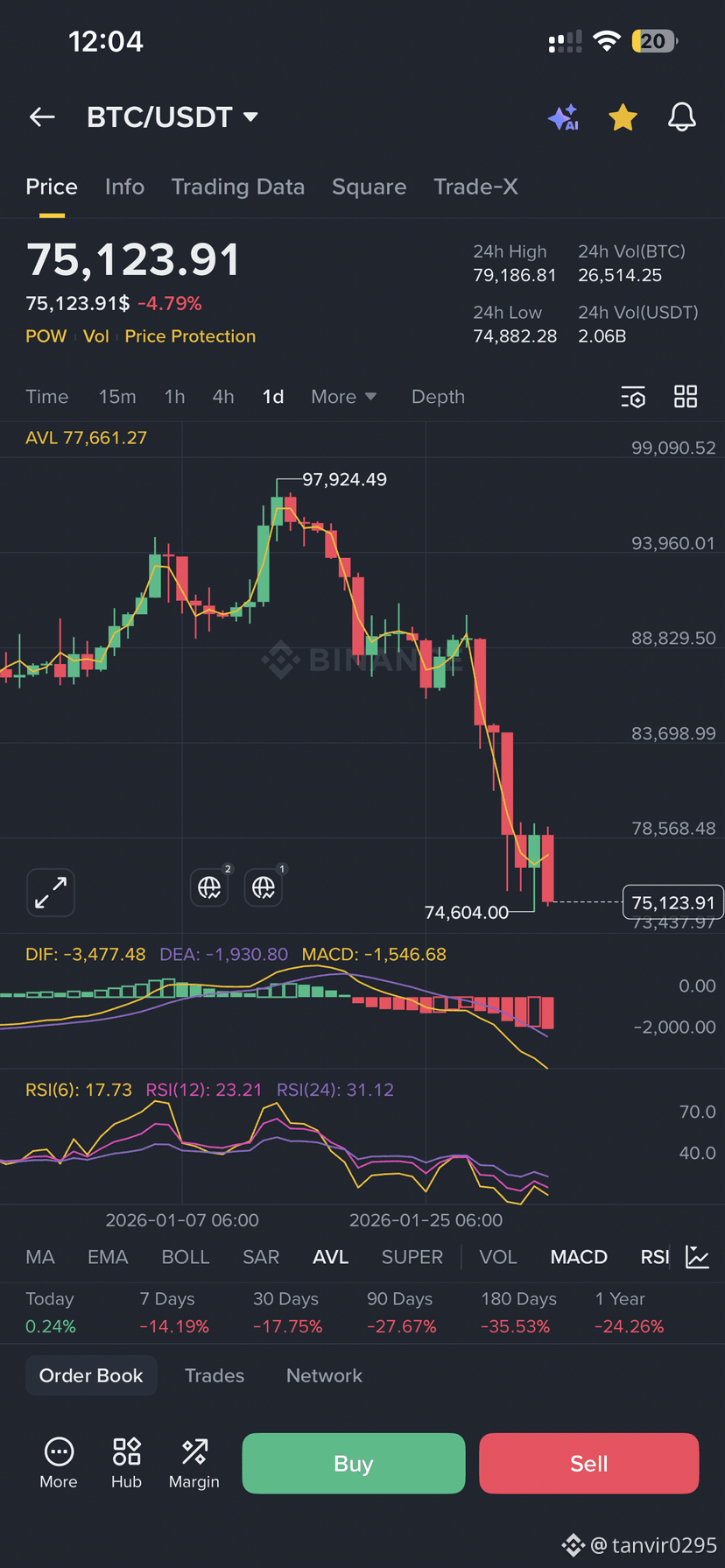
Task: Enable the SAR indicator
Action: click(x=261, y=1257)
